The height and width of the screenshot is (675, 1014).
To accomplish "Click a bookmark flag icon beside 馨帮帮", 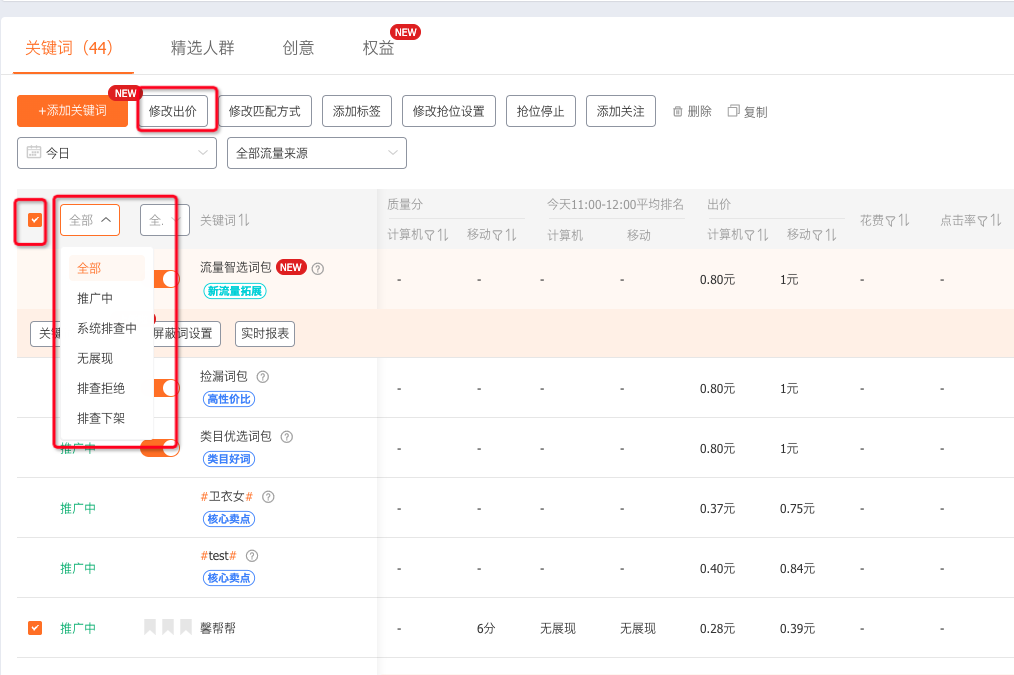I will click(x=151, y=628).
